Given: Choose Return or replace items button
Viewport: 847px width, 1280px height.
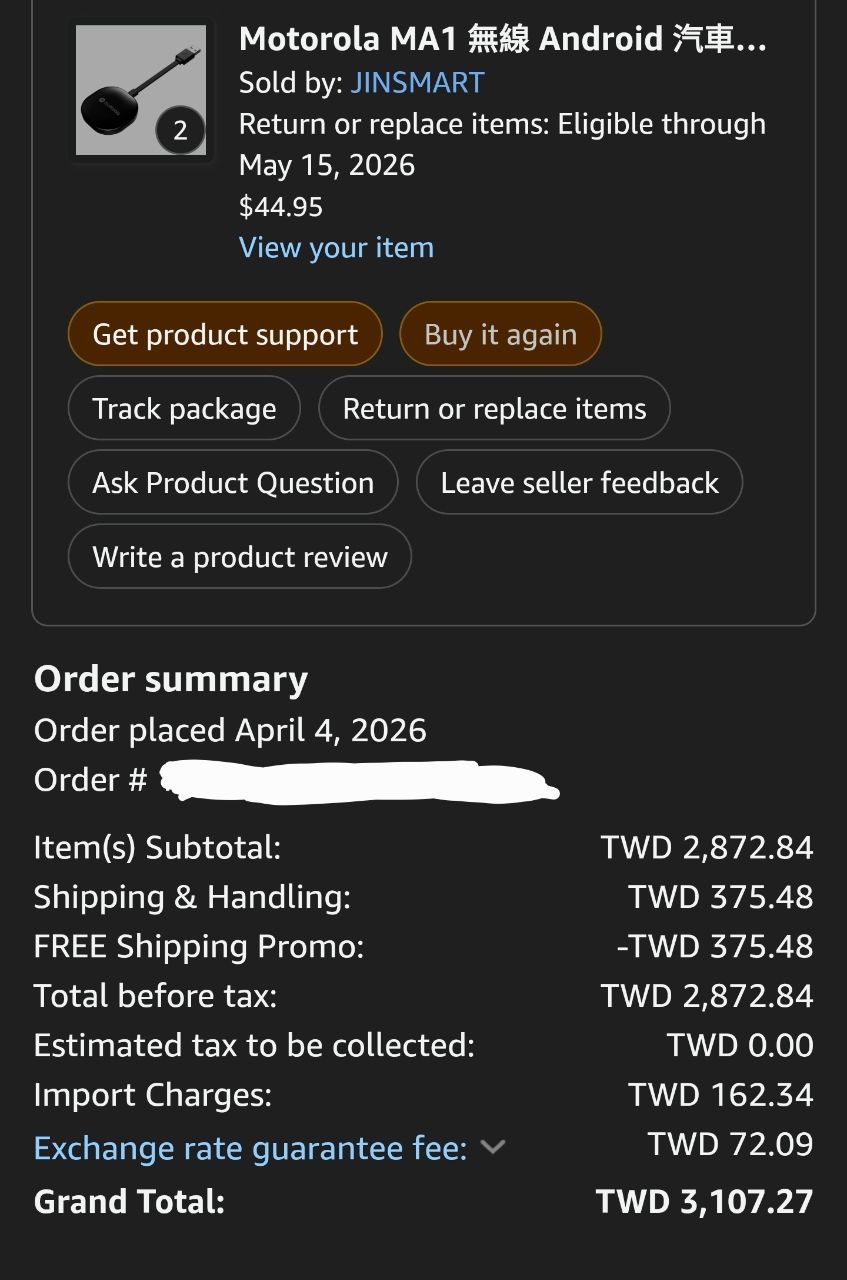Looking at the screenshot, I should [x=494, y=408].
